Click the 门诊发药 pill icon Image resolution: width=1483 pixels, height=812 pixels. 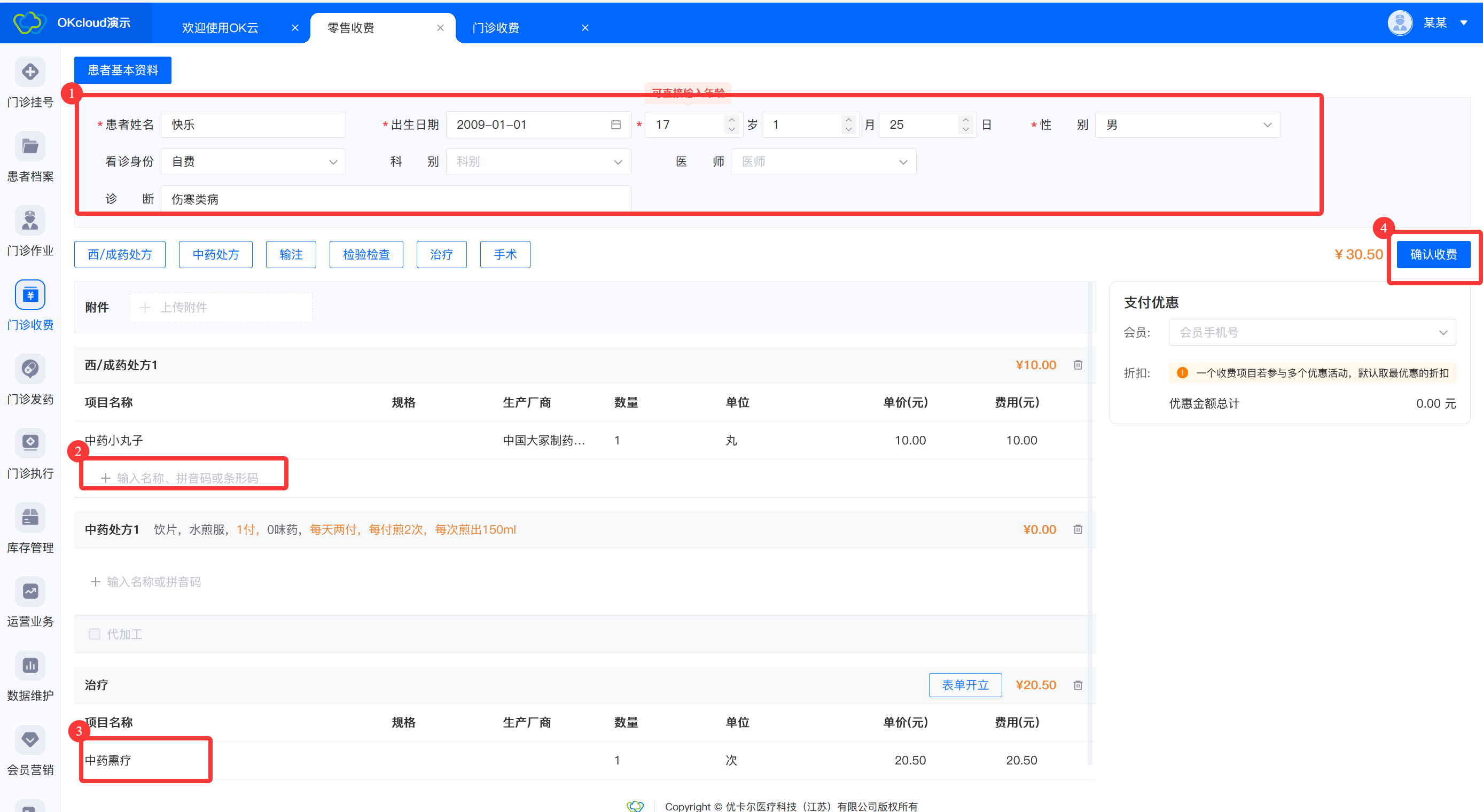pyautogui.click(x=30, y=369)
